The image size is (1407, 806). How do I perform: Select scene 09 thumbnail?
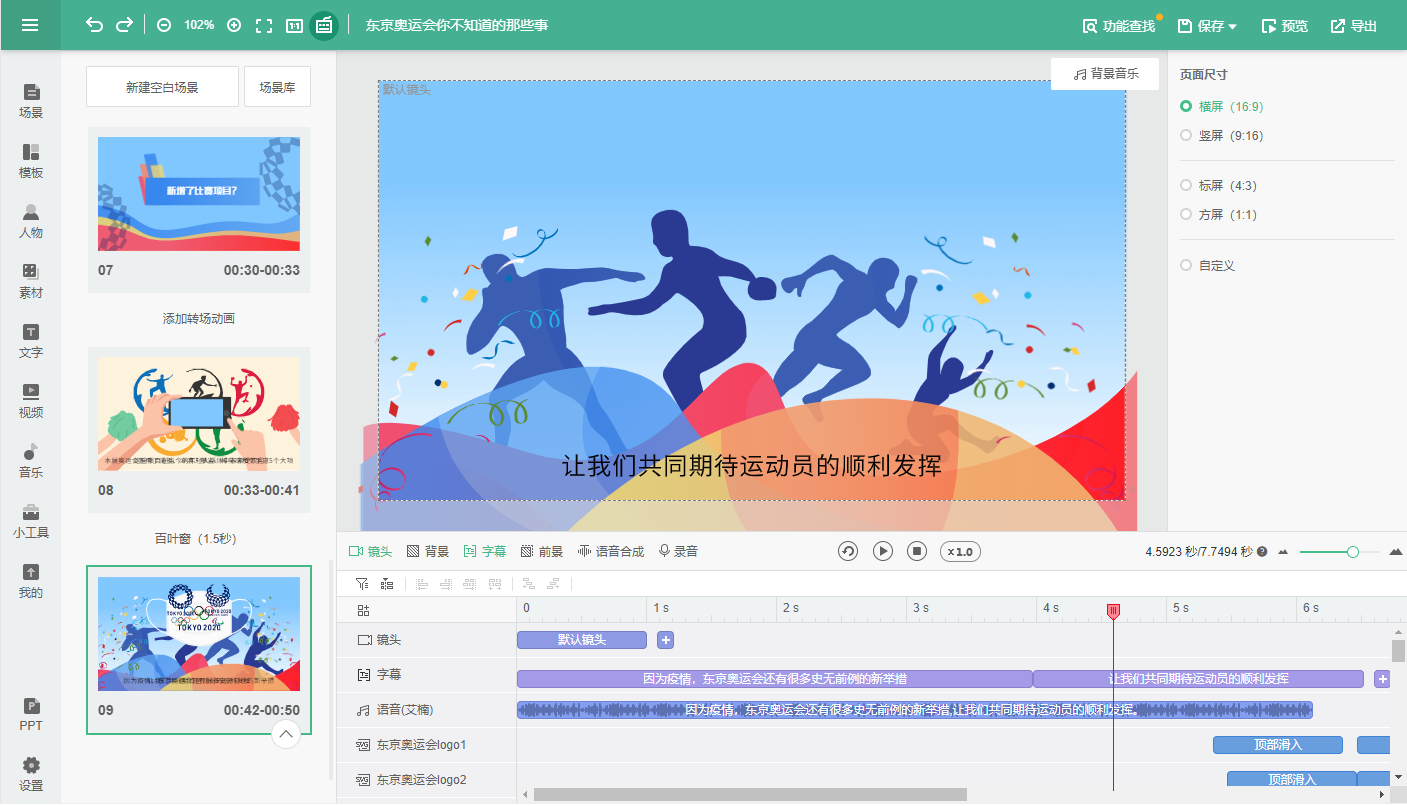(199, 634)
